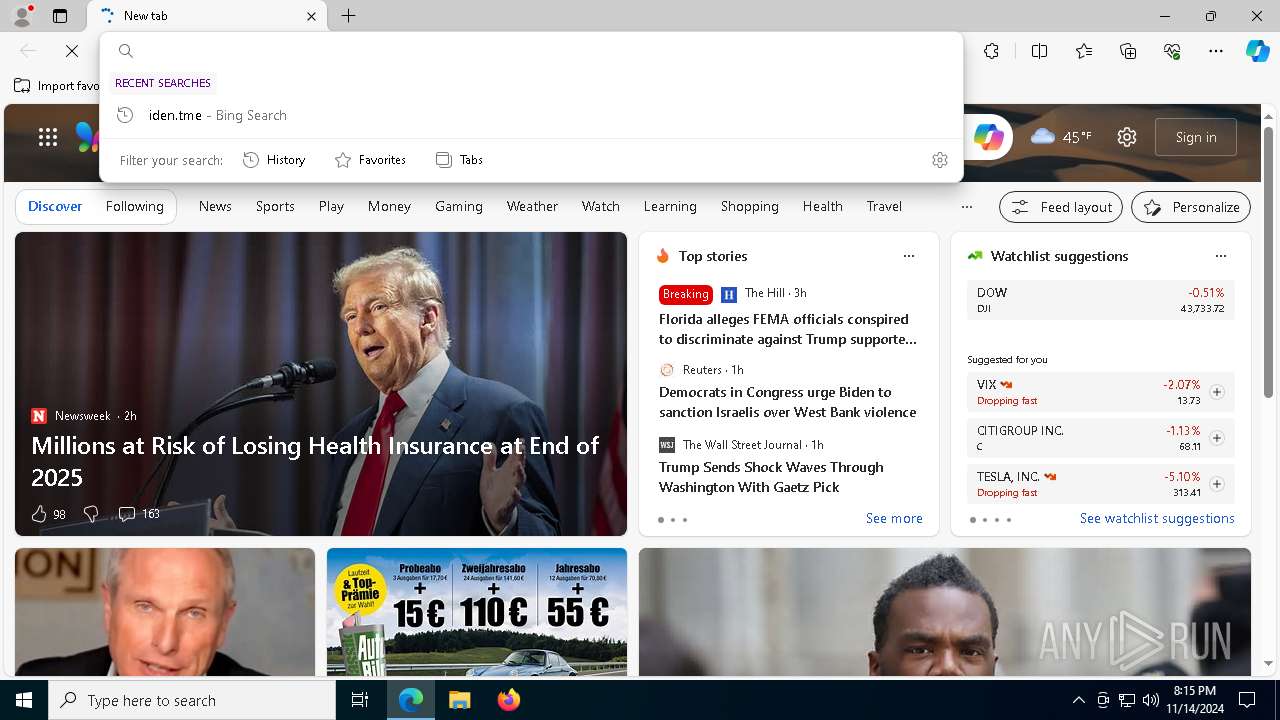The image size is (1280, 720).
Task: Read Democrats urge Biden story
Action: tap(788, 402)
